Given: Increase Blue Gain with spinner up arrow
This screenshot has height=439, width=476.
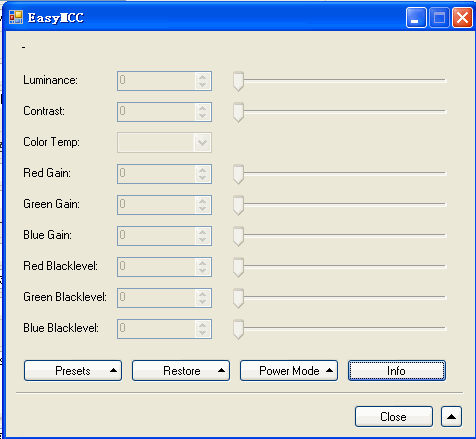Looking at the screenshot, I should 202,232.
